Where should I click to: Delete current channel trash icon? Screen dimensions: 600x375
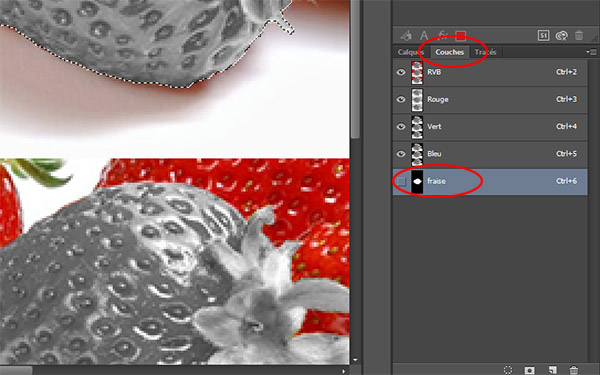573,370
